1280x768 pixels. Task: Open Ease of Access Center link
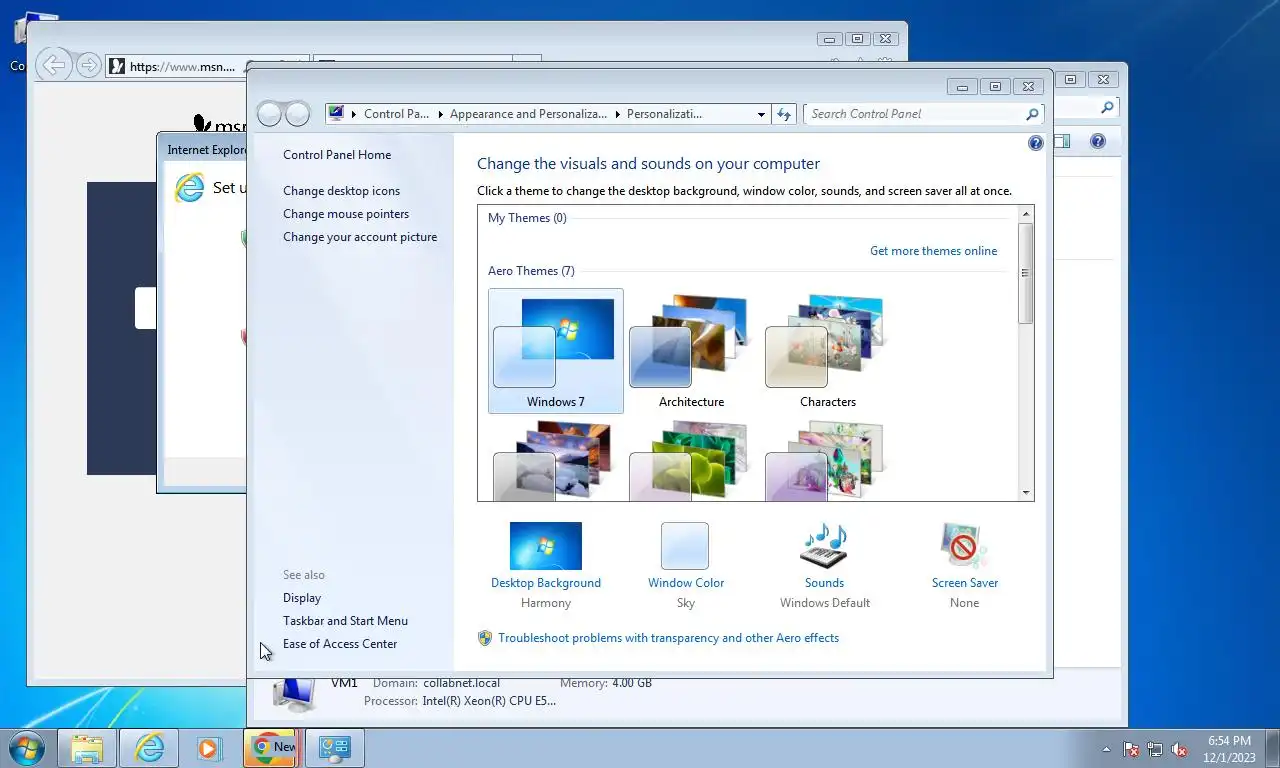[x=340, y=644]
